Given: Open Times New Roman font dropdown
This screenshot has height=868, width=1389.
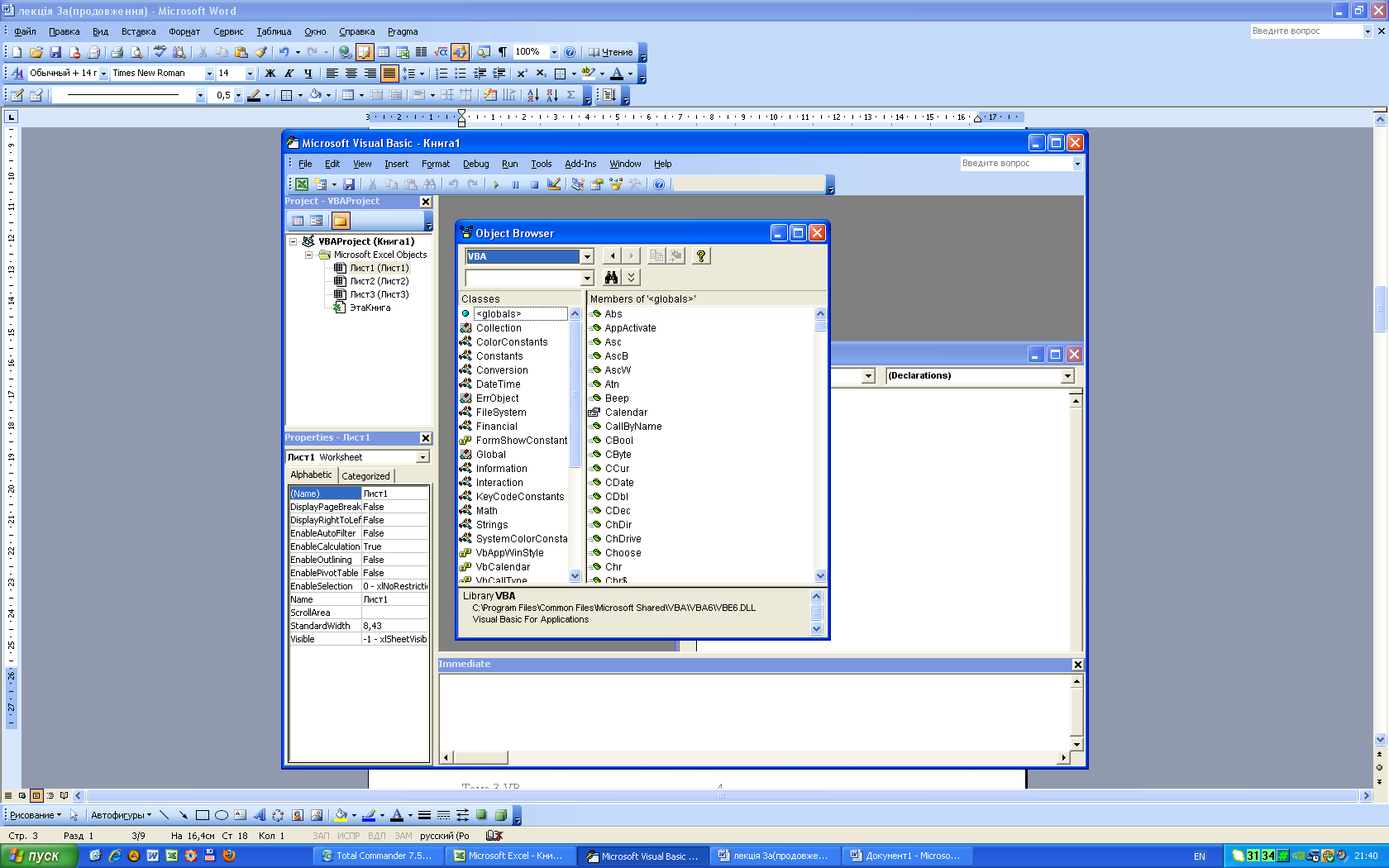Looking at the screenshot, I should pyautogui.click(x=208, y=74).
